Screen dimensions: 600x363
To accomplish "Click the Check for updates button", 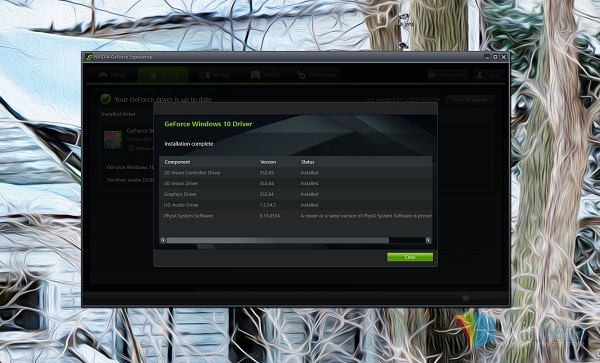I will click(470, 99).
